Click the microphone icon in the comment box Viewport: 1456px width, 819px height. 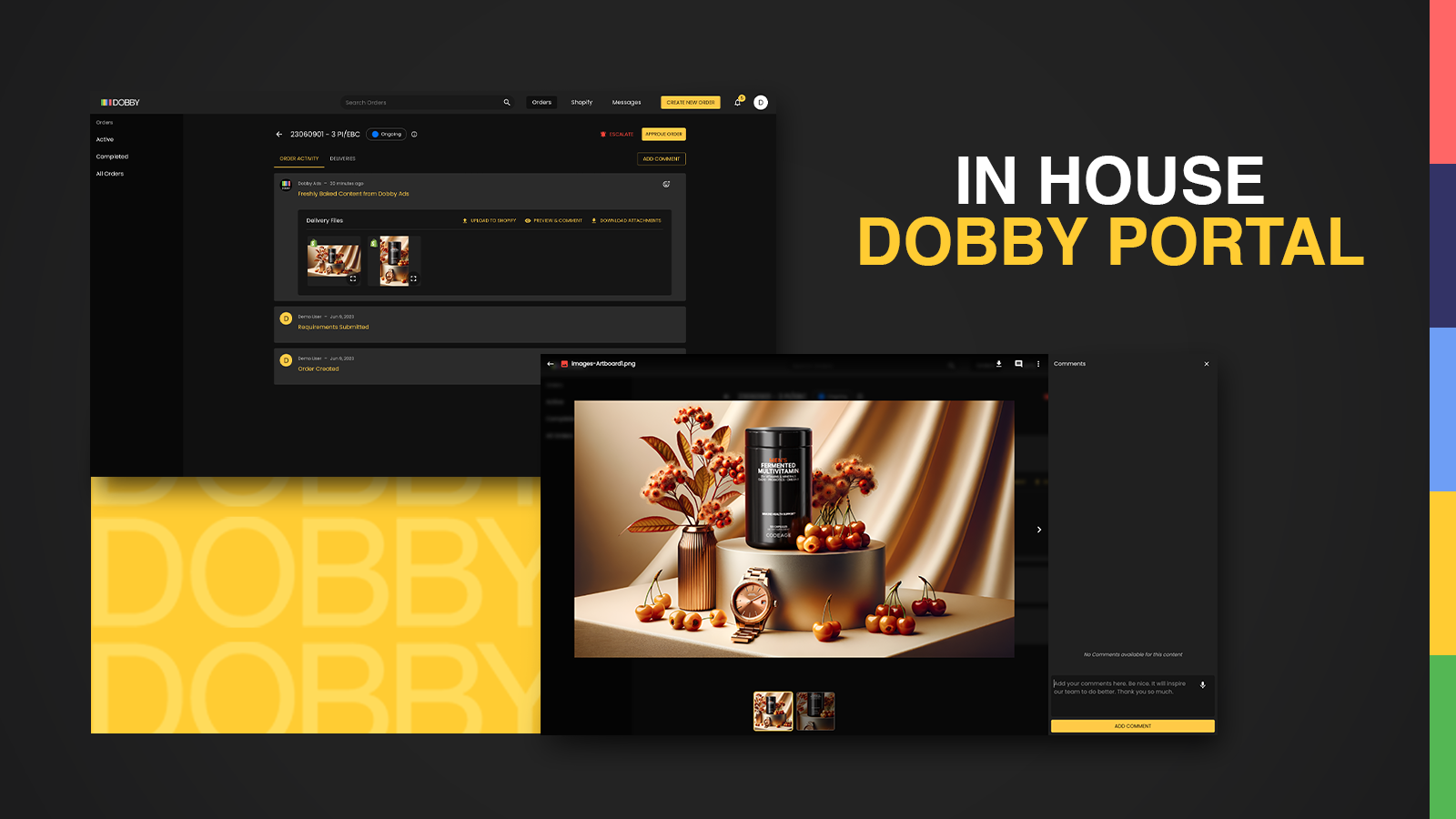(1203, 685)
